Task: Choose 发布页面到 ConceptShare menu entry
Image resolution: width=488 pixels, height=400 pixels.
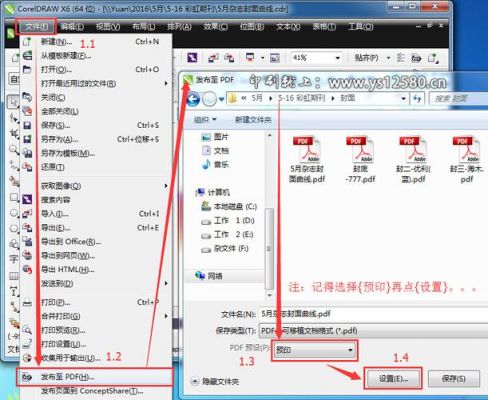Action: tap(97, 391)
